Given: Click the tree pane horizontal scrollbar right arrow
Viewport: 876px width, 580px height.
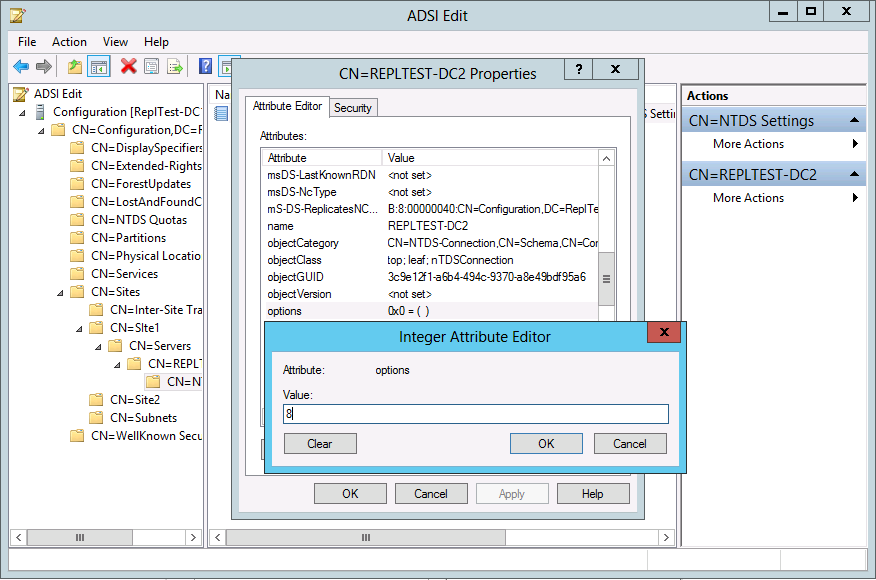Looking at the screenshot, I should click(x=193, y=538).
